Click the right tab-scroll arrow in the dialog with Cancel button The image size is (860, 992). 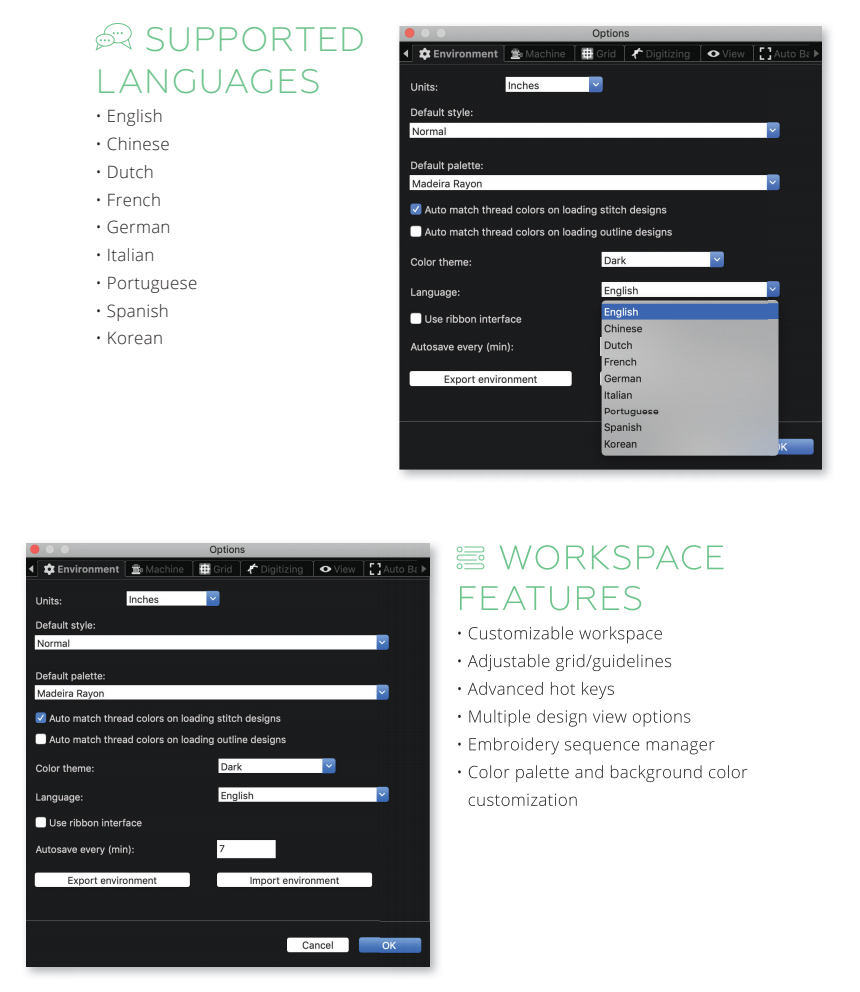[424, 569]
